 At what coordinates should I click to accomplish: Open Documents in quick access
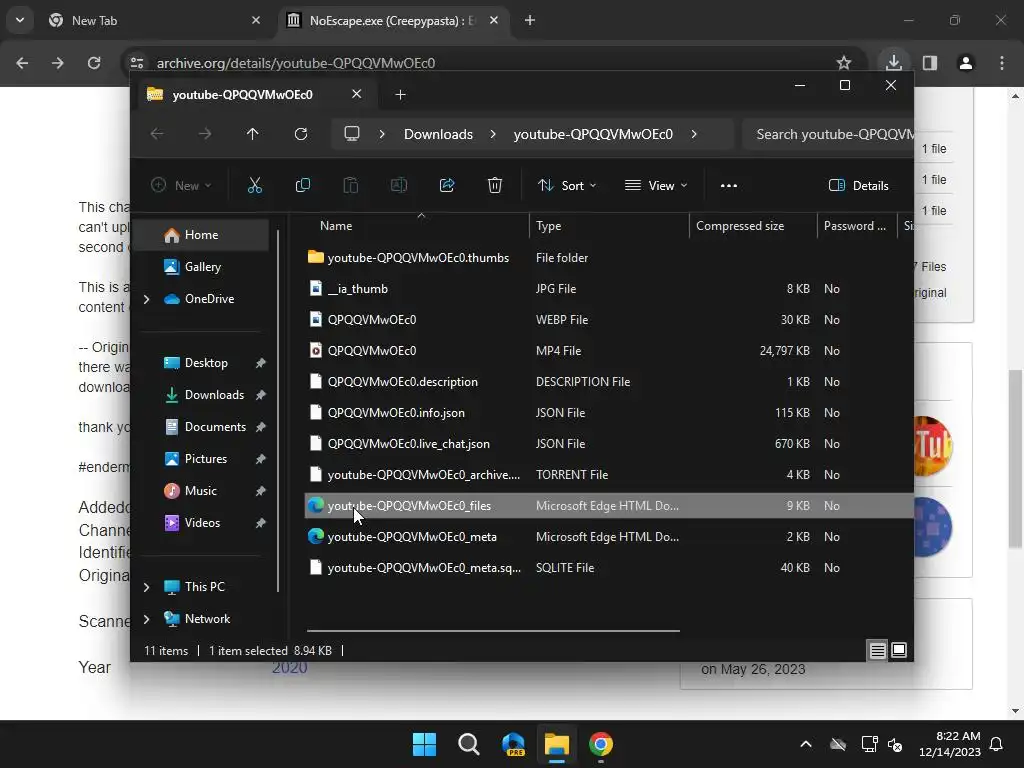pos(215,426)
